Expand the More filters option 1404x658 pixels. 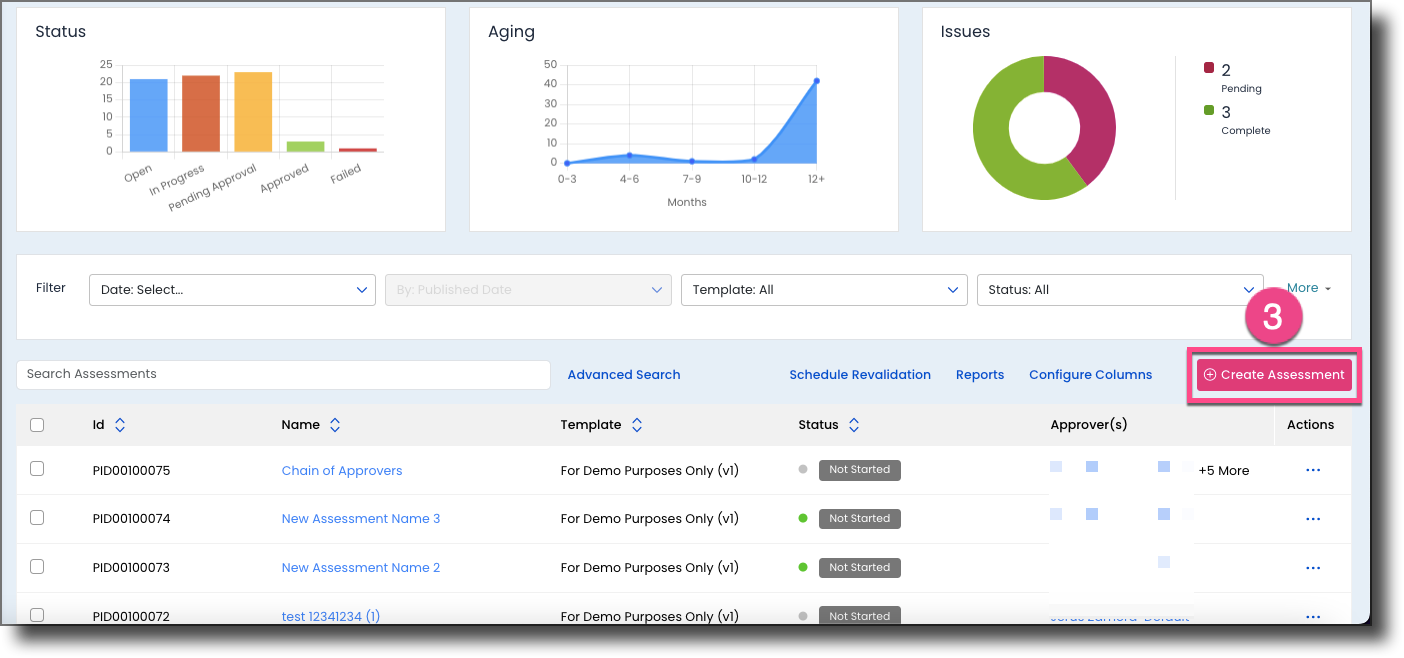pos(1307,287)
